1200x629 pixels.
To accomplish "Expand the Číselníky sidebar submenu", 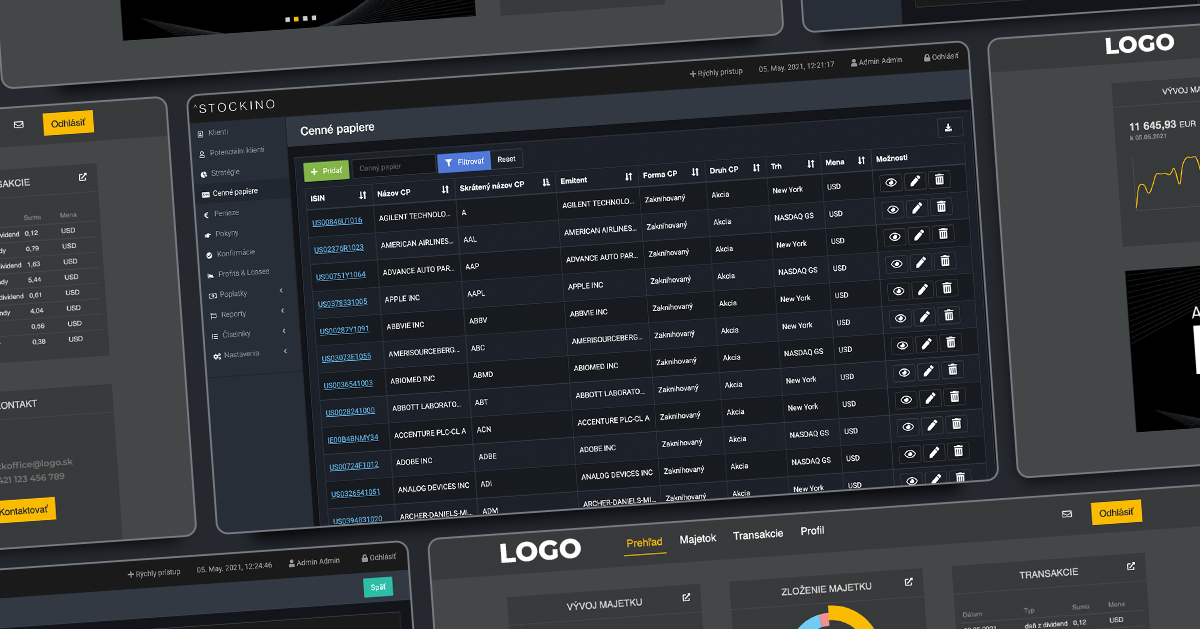I will point(284,331).
